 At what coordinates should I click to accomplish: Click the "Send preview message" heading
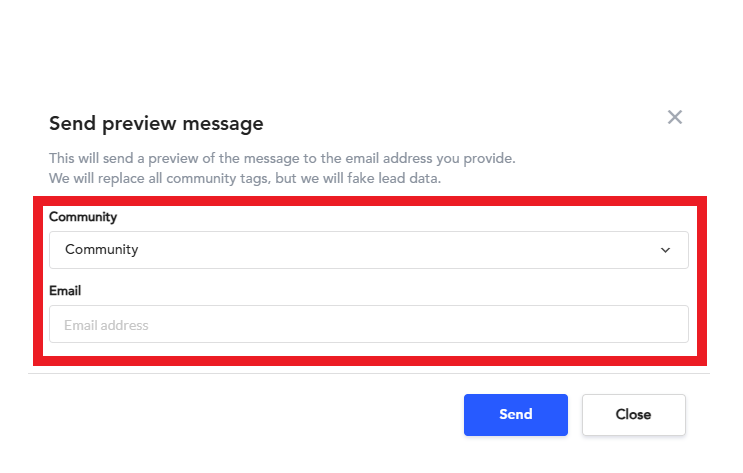[x=156, y=124]
